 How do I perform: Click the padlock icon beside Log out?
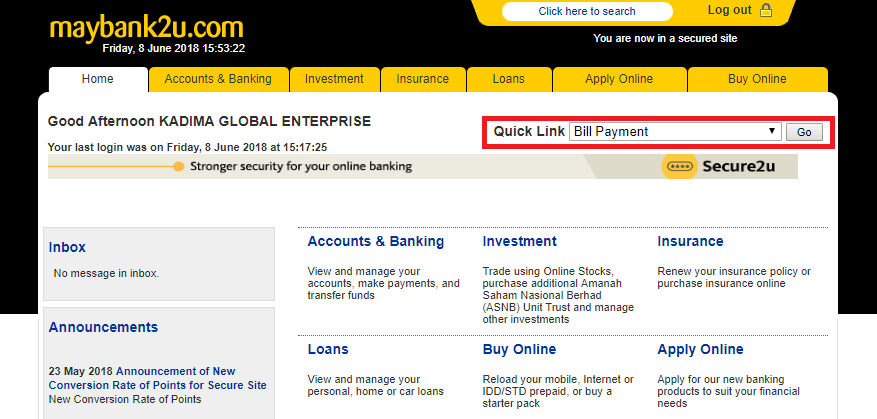click(766, 11)
